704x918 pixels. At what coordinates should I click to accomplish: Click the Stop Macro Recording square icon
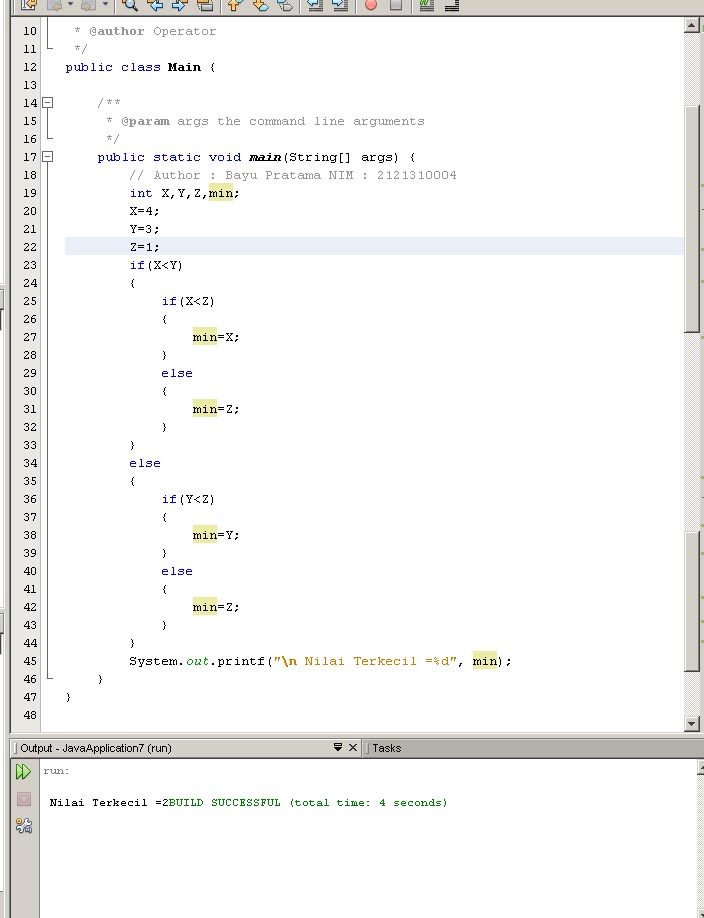[x=396, y=5]
